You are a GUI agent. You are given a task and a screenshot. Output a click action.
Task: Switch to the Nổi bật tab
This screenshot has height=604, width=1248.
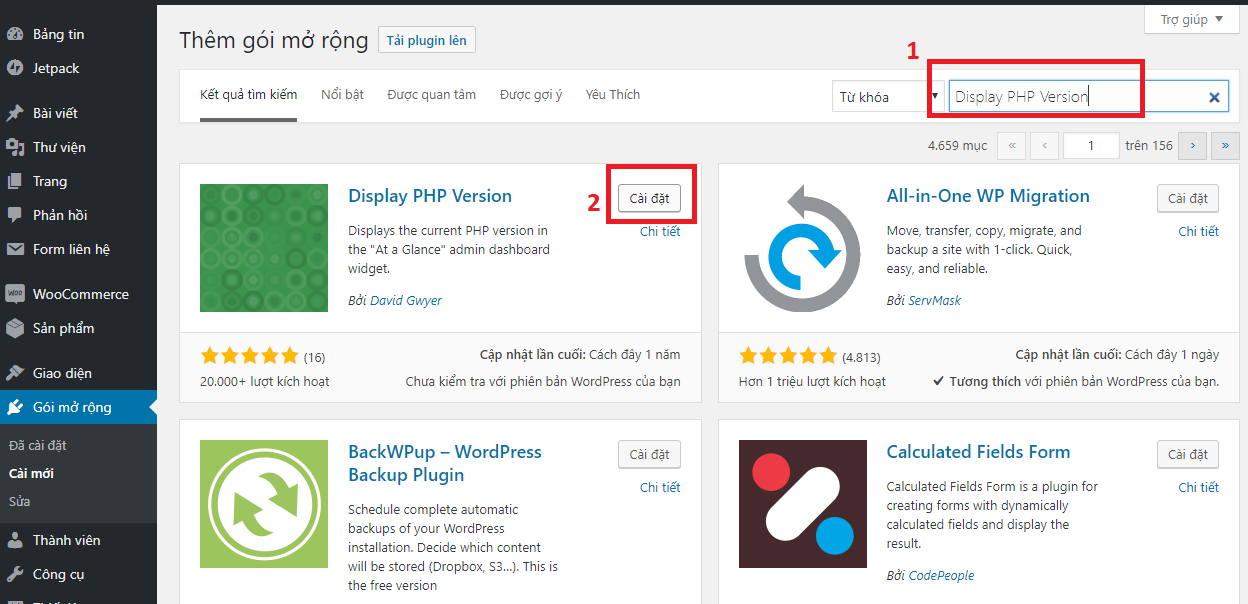click(342, 94)
